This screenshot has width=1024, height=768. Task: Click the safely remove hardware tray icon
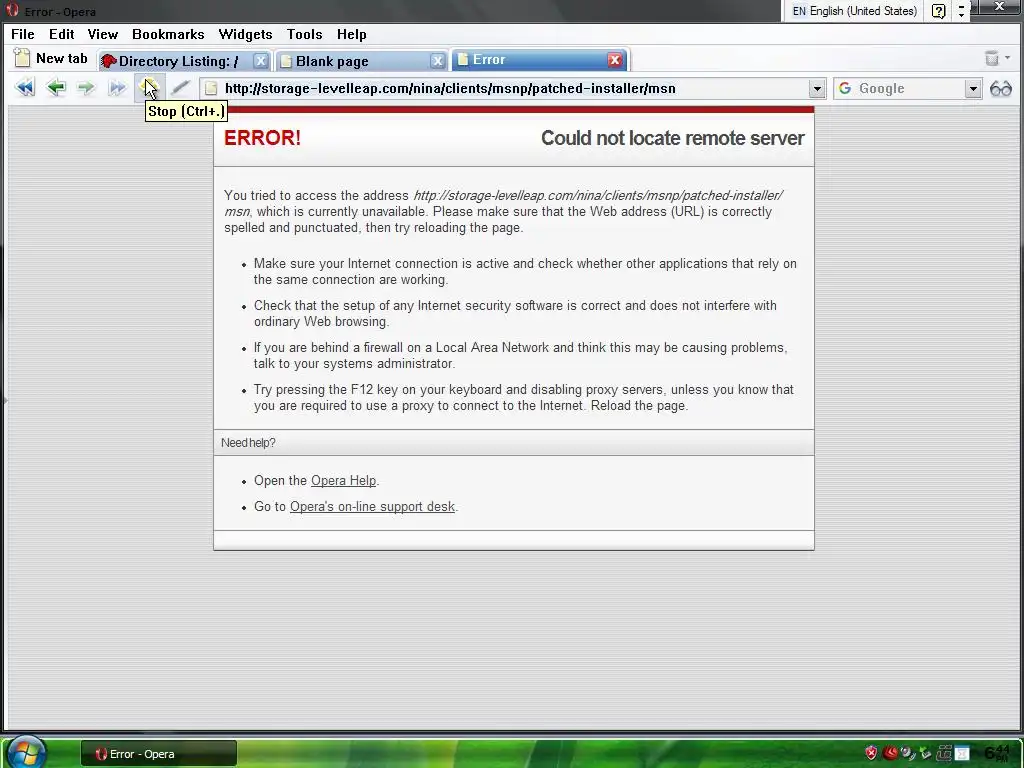tap(925, 753)
